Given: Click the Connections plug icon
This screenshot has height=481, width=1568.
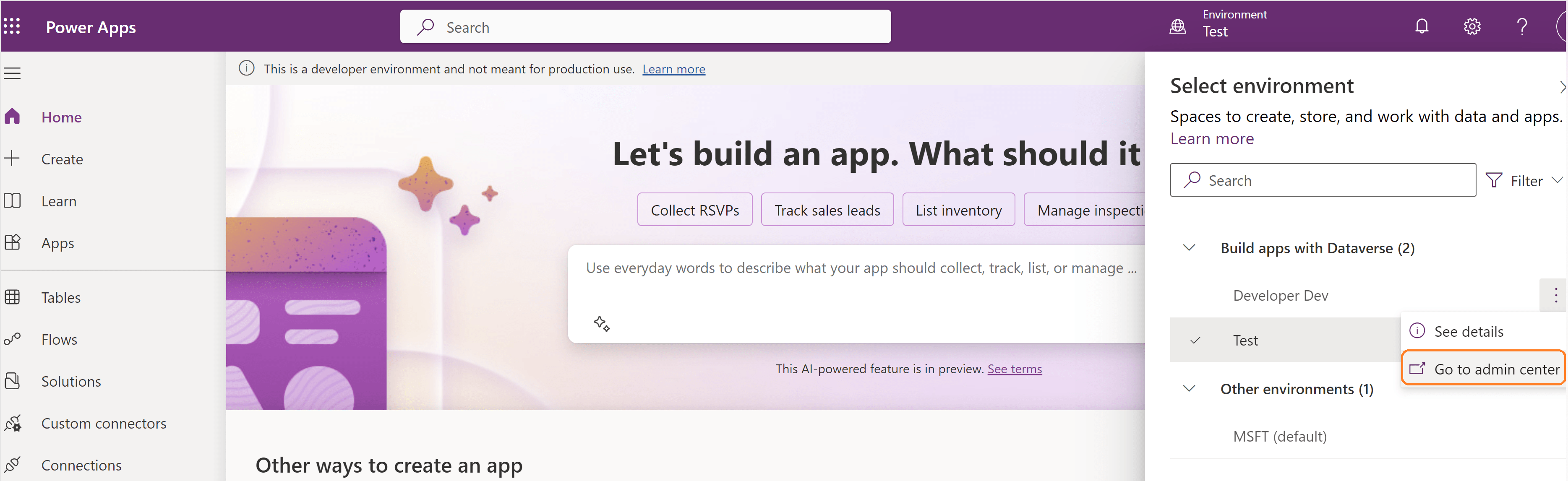Looking at the screenshot, I should 12,465.
